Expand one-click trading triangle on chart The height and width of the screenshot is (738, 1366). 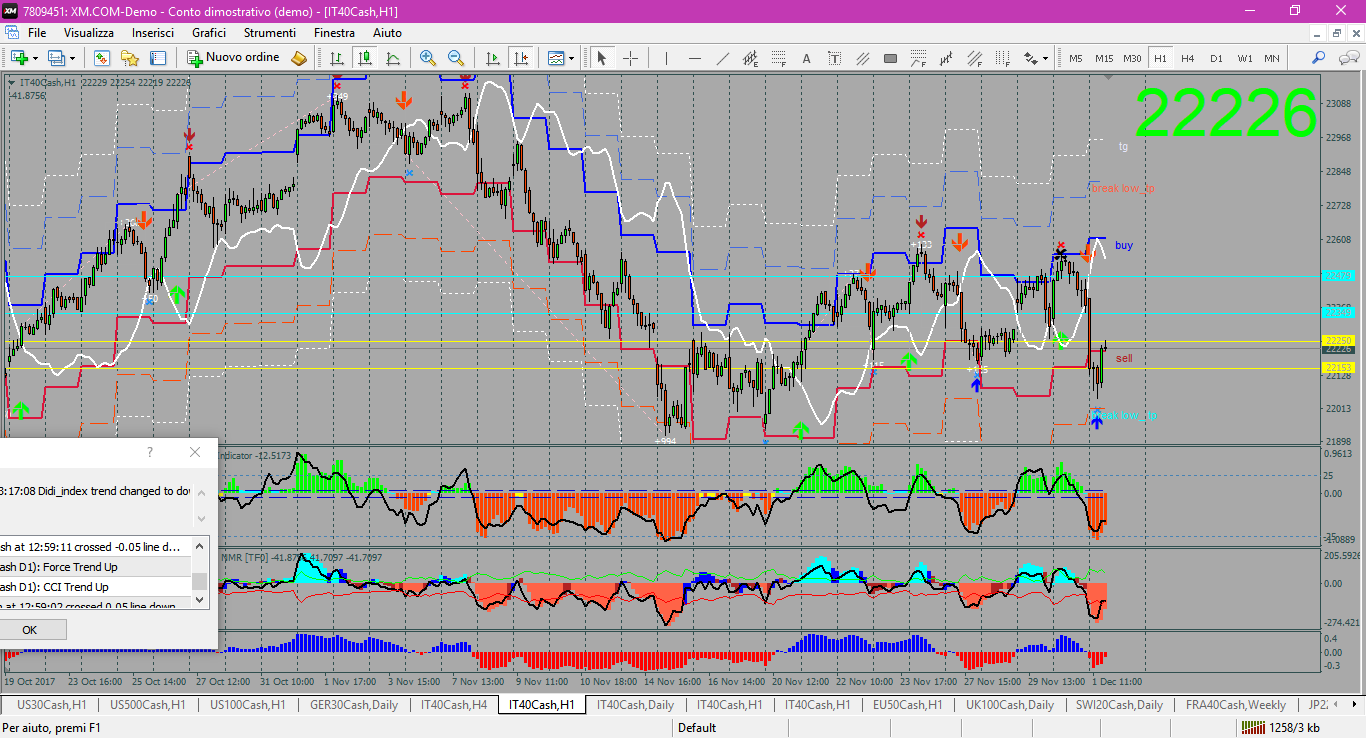(11, 82)
